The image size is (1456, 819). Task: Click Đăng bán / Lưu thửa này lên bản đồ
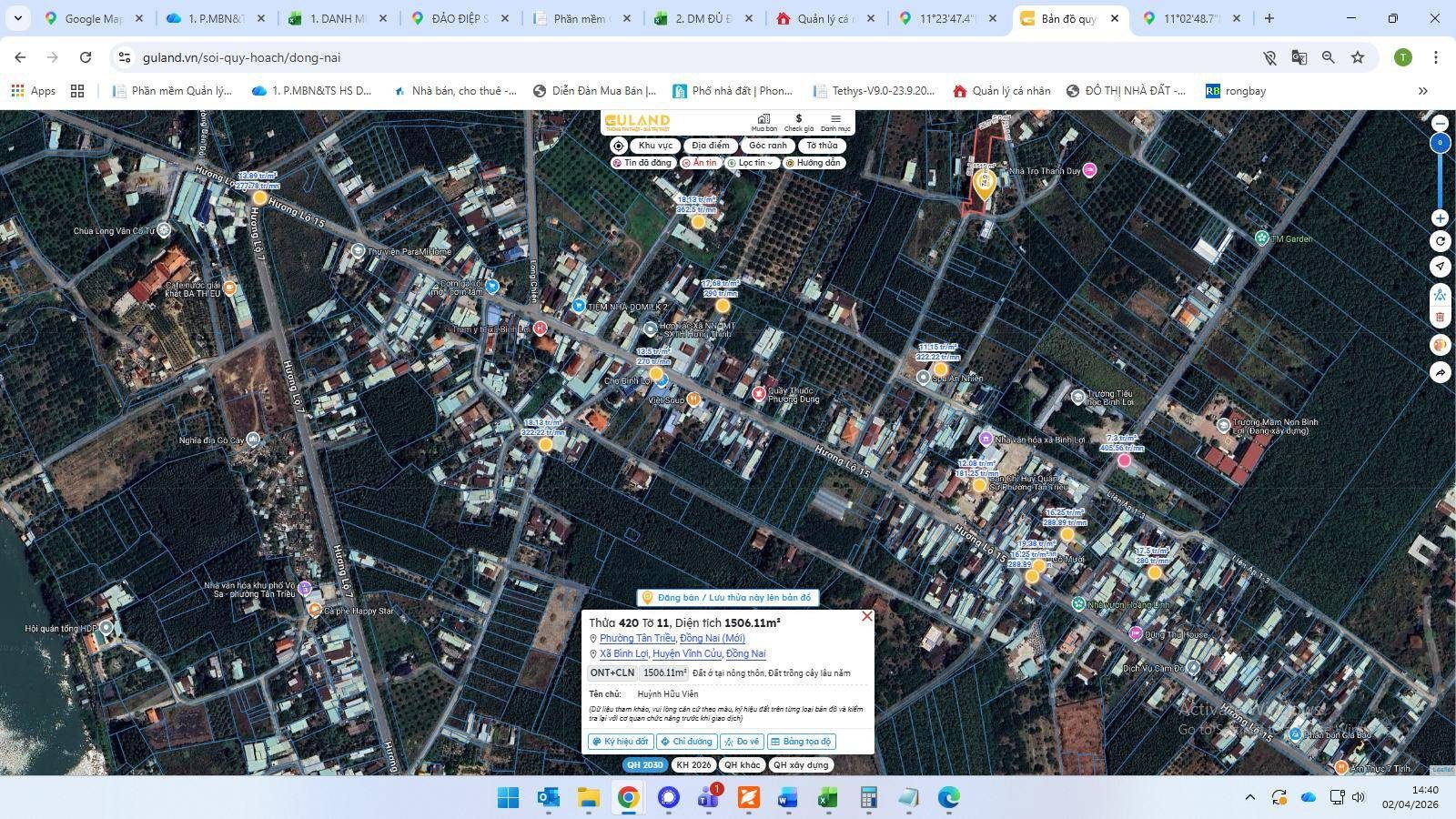[x=727, y=598]
